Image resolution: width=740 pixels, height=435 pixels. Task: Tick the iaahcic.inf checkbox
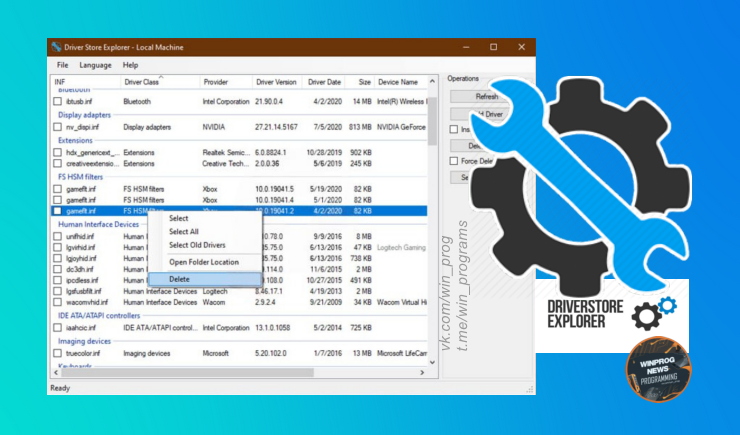point(58,327)
